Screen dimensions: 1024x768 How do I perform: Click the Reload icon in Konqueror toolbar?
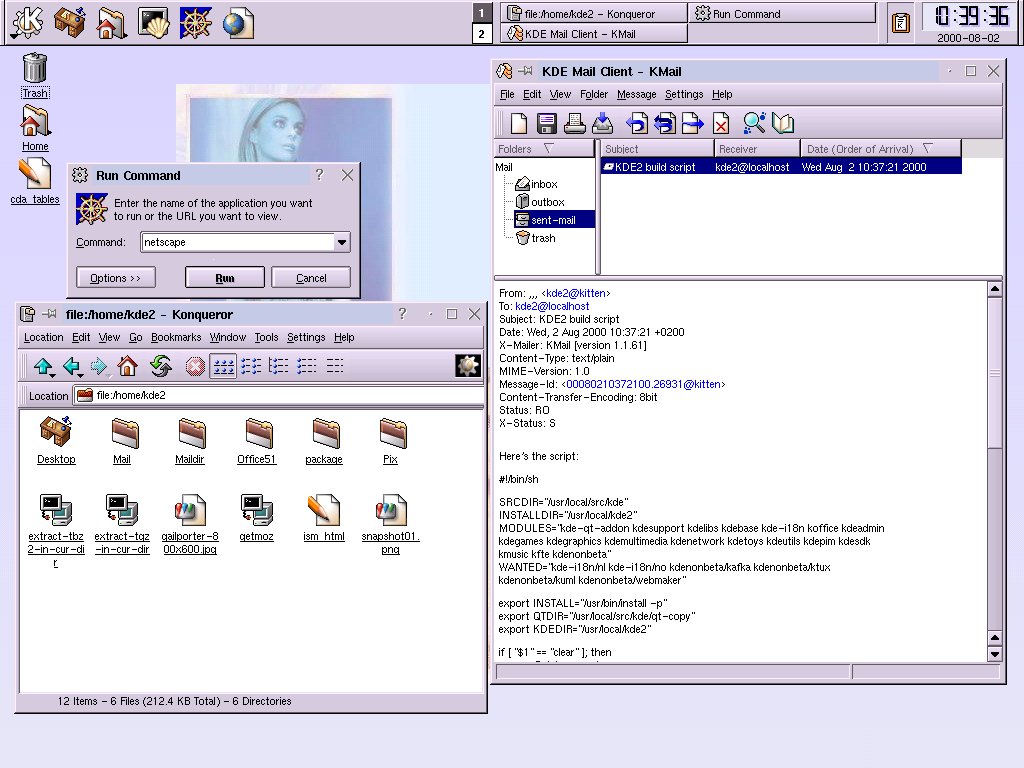[x=161, y=366]
